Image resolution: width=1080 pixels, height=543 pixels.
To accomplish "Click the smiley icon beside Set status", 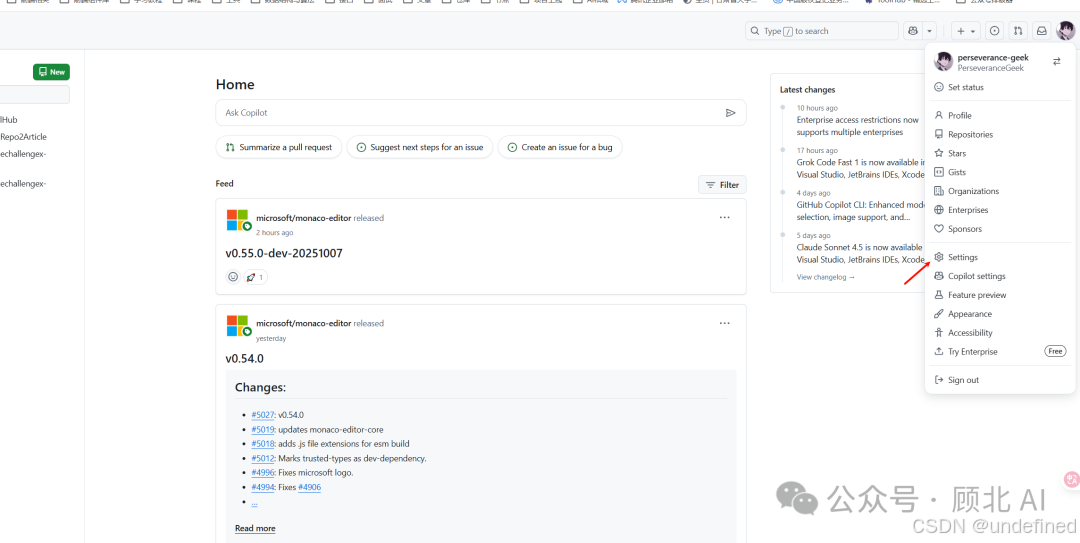I will [x=938, y=88].
